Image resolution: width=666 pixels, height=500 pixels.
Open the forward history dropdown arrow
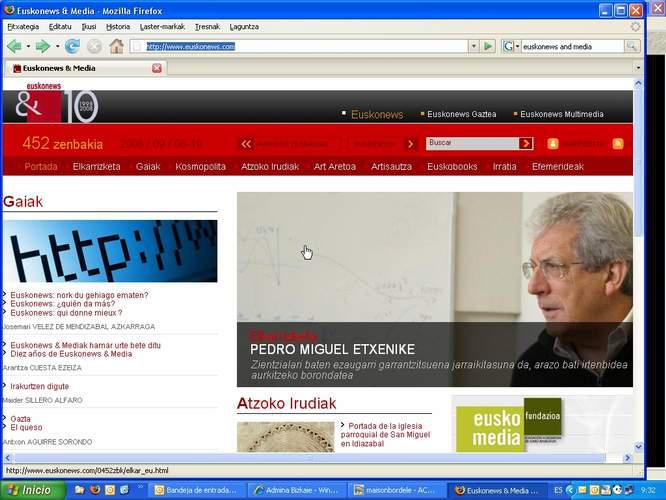pyautogui.click(x=57, y=46)
